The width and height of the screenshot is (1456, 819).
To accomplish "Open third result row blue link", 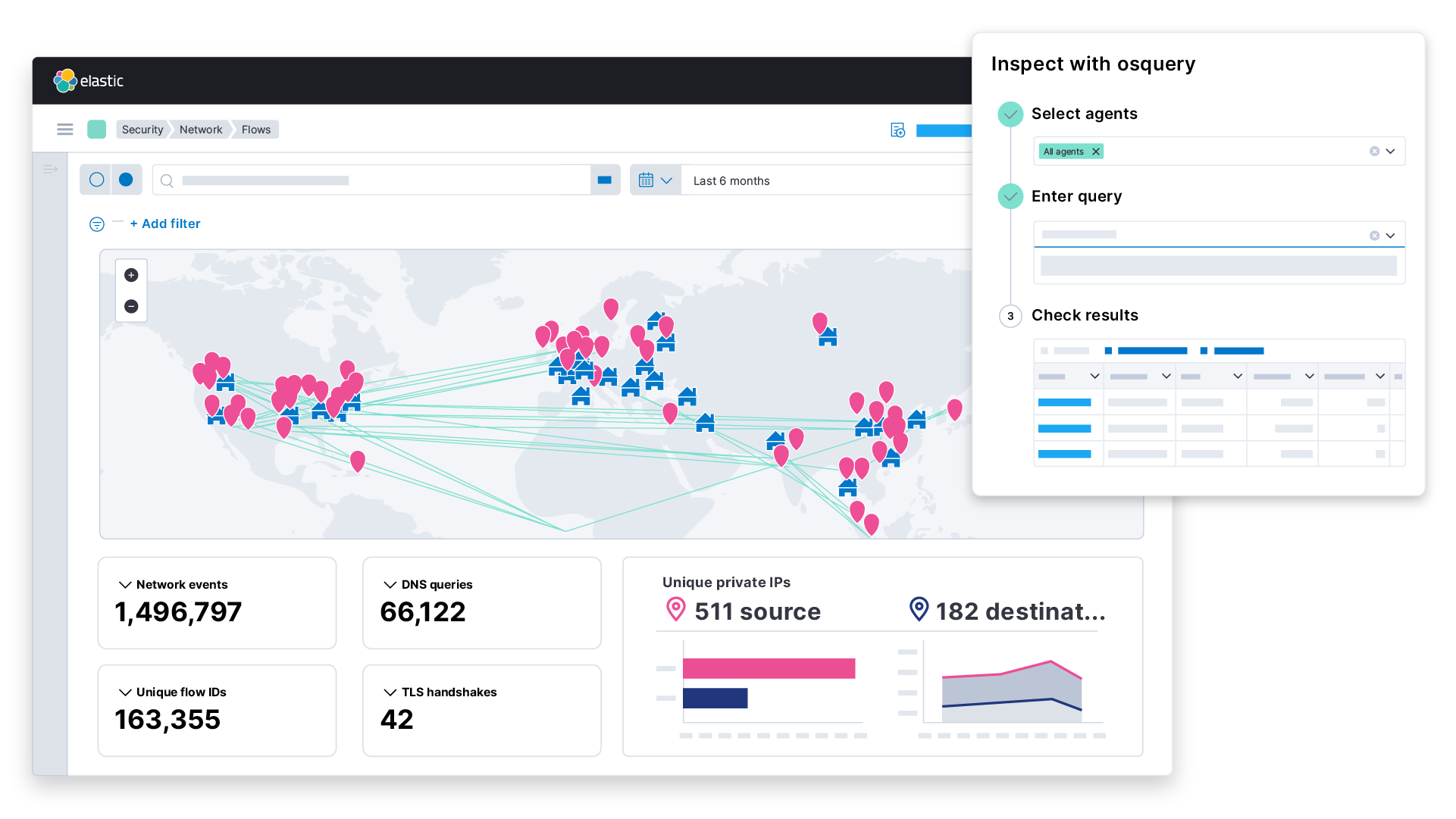I will click(1064, 455).
